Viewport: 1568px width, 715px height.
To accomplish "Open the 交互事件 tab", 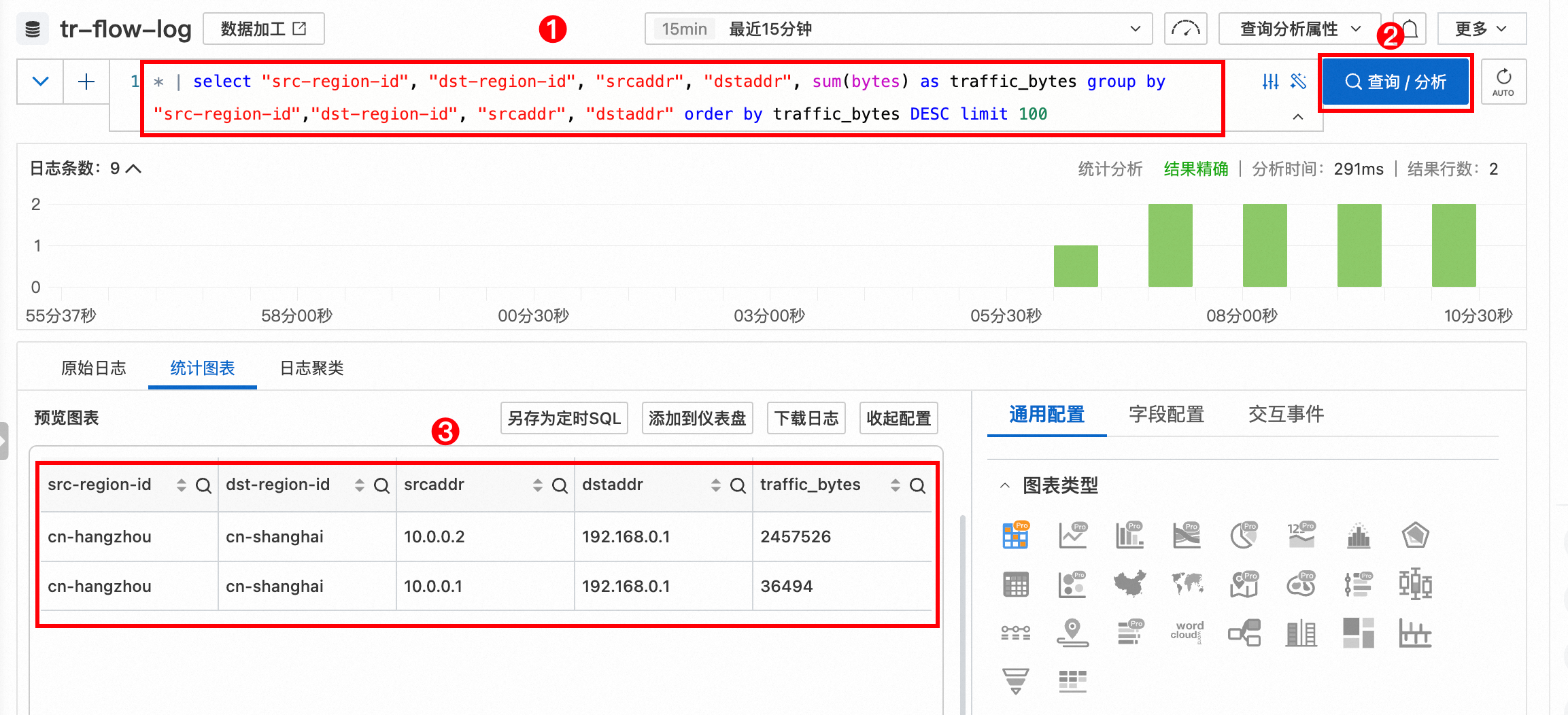I will click(1286, 415).
